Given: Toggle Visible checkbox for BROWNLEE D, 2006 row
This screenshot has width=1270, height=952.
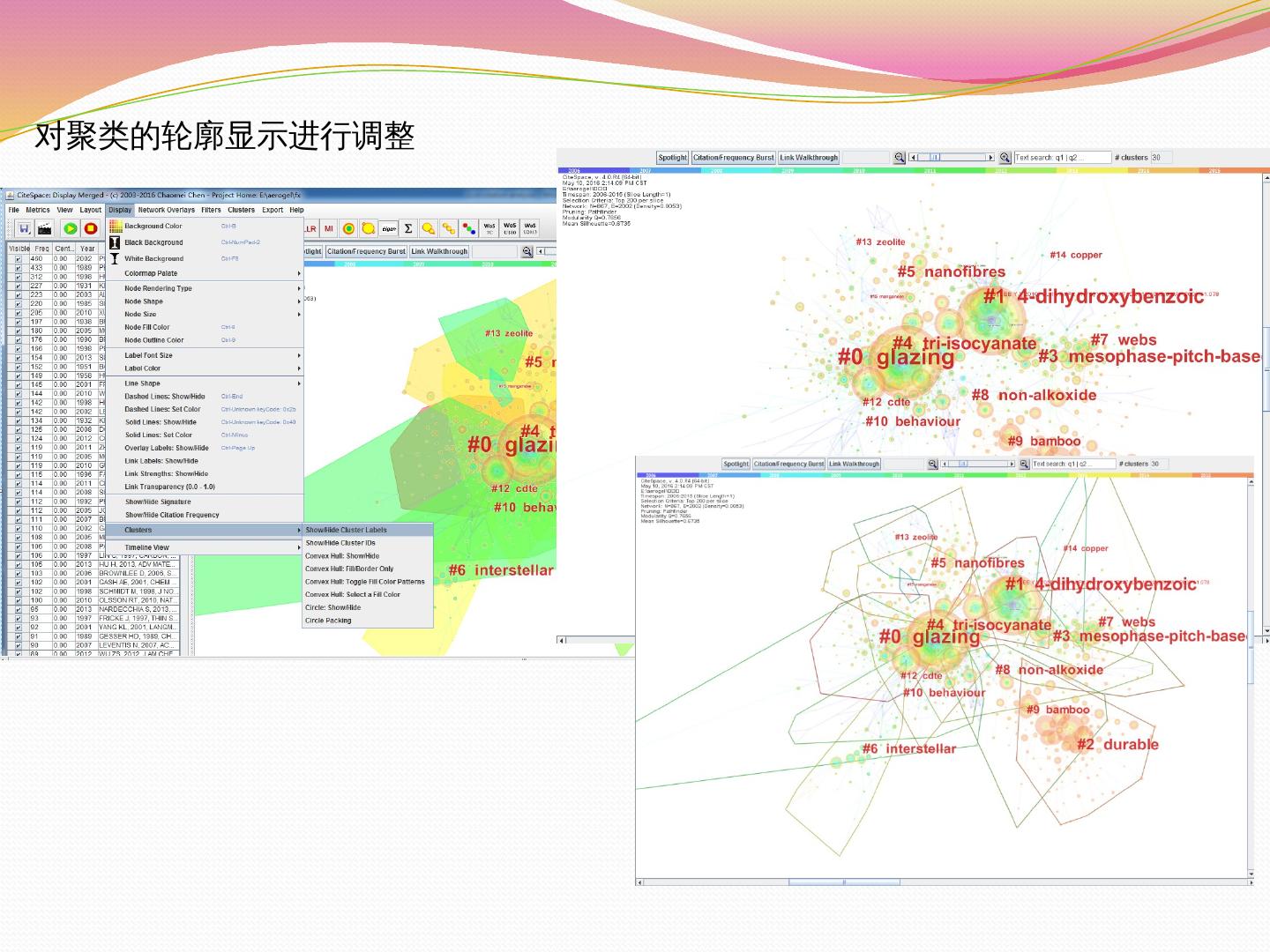Looking at the screenshot, I should (19, 573).
